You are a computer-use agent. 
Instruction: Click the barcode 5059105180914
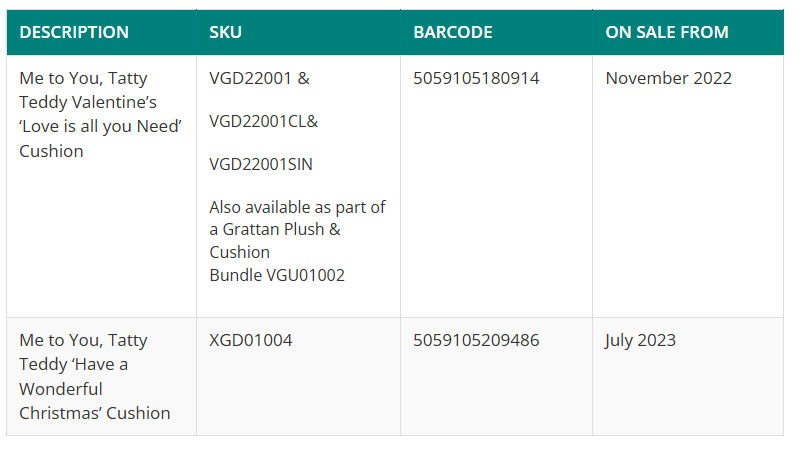click(x=476, y=78)
